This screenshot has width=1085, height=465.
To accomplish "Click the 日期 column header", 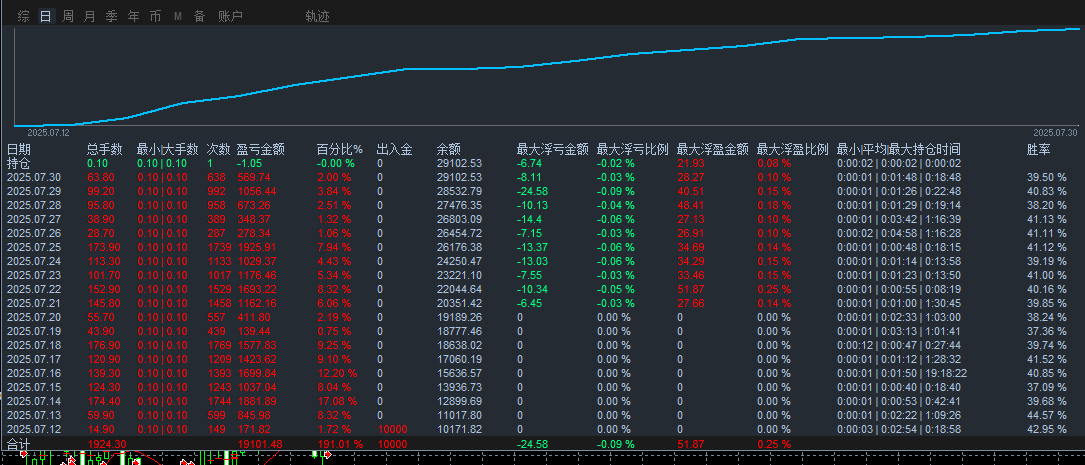I will point(19,149).
